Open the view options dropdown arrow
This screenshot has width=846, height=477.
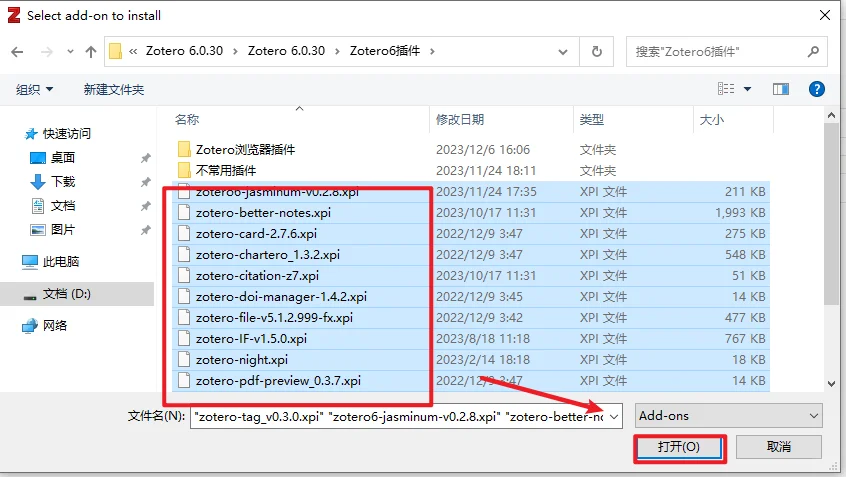pos(747,89)
